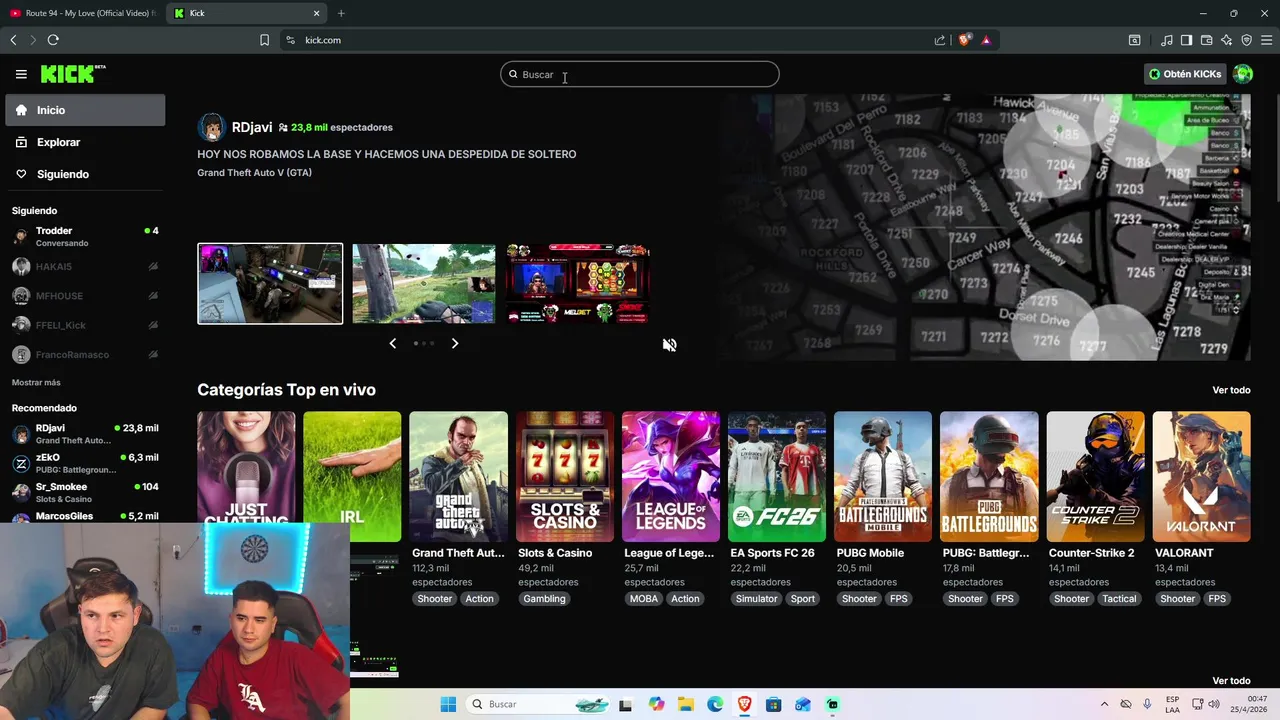The width and height of the screenshot is (1280, 720).
Task: Open recommended channel zEkO
Action: point(85,463)
